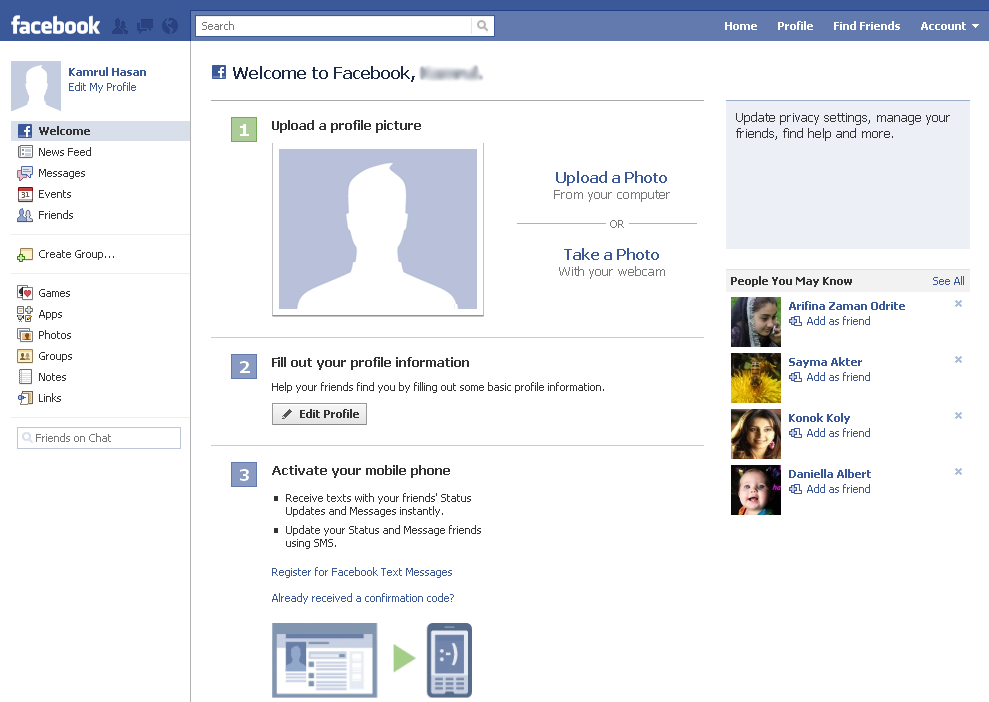Viewport: 989px width, 702px height.
Task: Click the mobile phone illustration image
Action: (449, 660)
